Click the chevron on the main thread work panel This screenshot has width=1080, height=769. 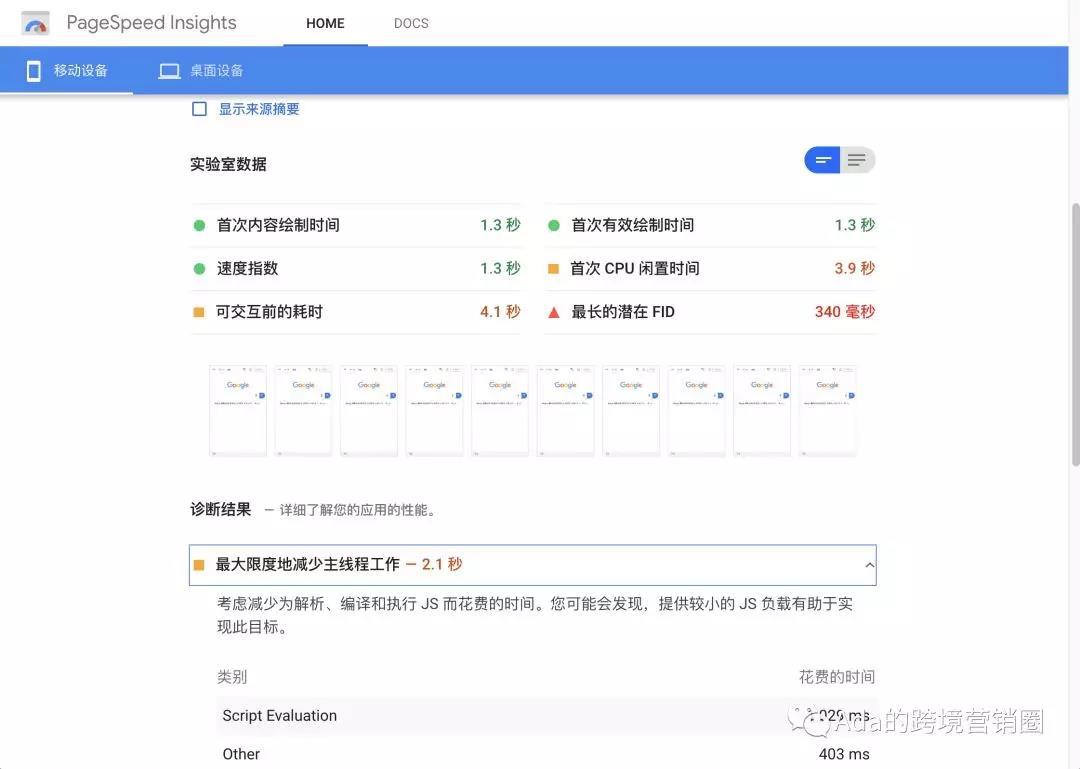tap(868, 564)
